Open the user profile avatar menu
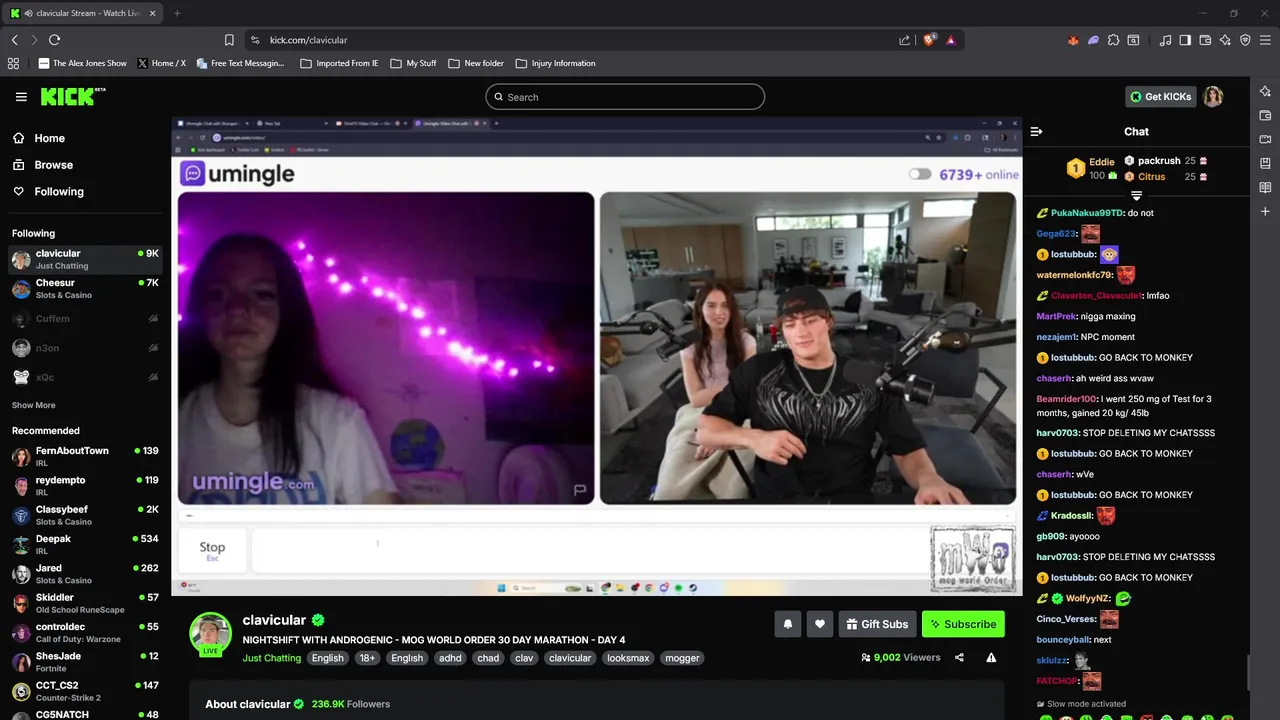This screenshot has width=1280, height=720. tap(1213, 97)
